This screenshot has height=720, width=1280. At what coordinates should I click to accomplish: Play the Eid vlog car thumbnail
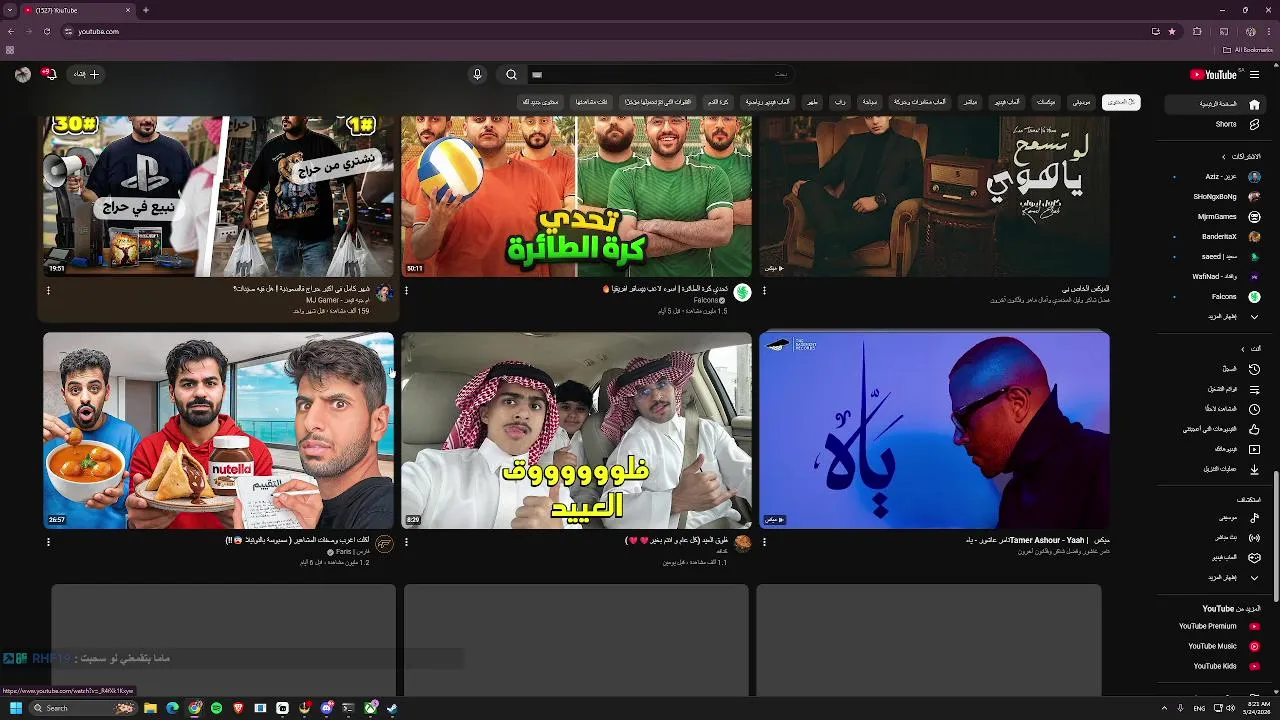pyautogui.click(x=576, y=430)
